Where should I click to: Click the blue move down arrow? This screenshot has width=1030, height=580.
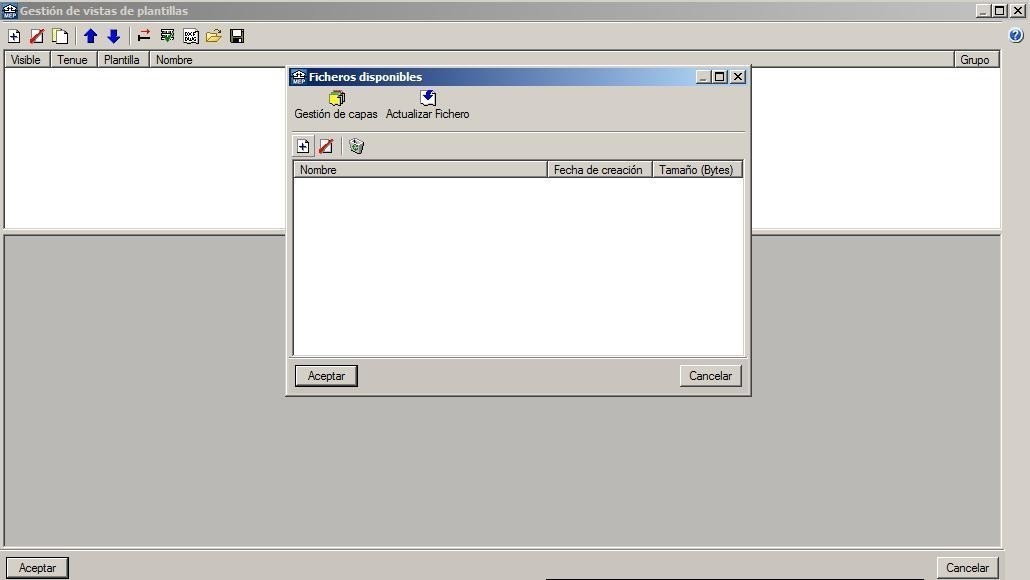113,36
